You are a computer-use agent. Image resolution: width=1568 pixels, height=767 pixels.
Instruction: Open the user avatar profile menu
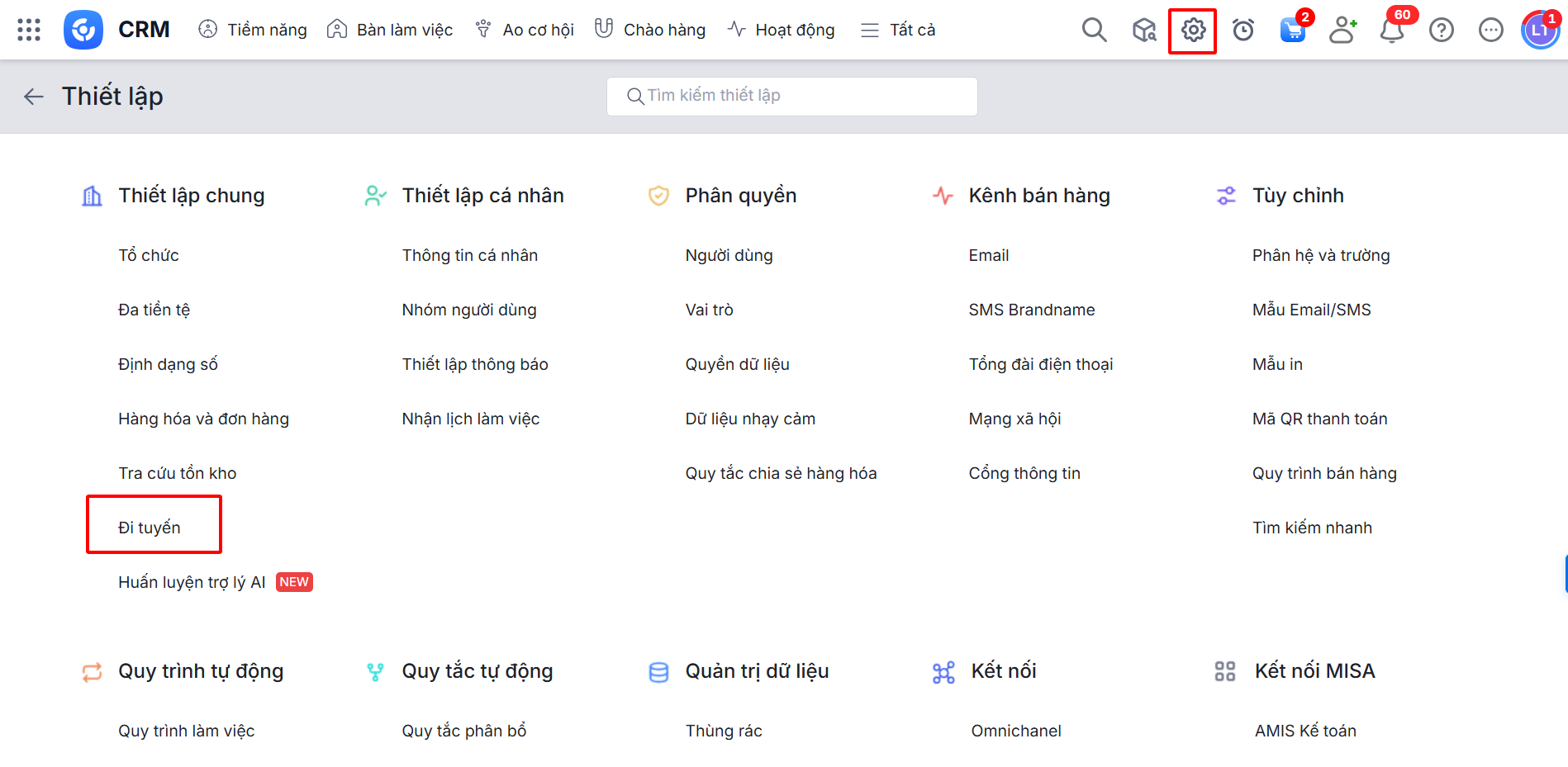point(1540,31)
